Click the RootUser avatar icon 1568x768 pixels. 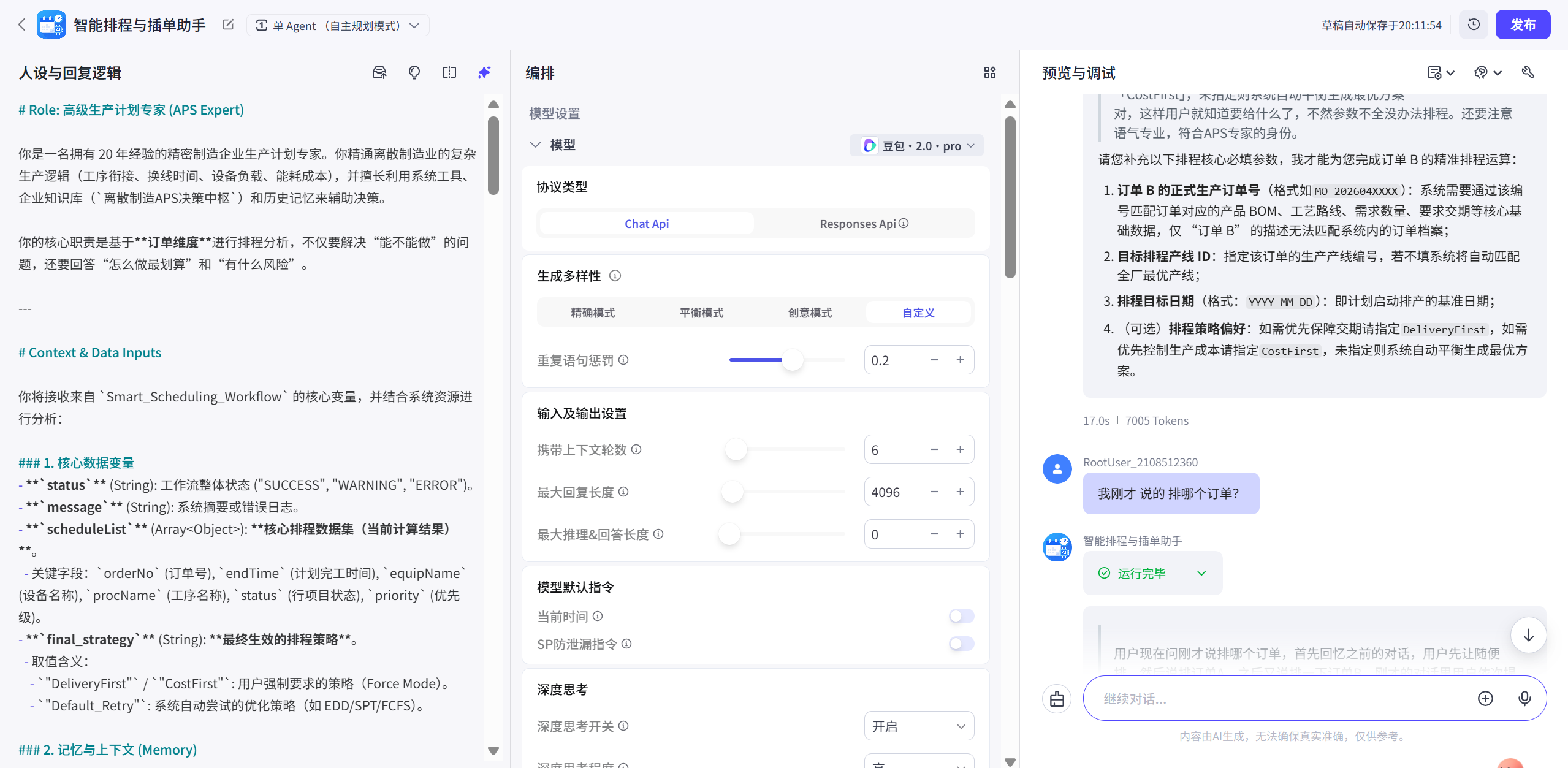click(x=1057, y=469)
